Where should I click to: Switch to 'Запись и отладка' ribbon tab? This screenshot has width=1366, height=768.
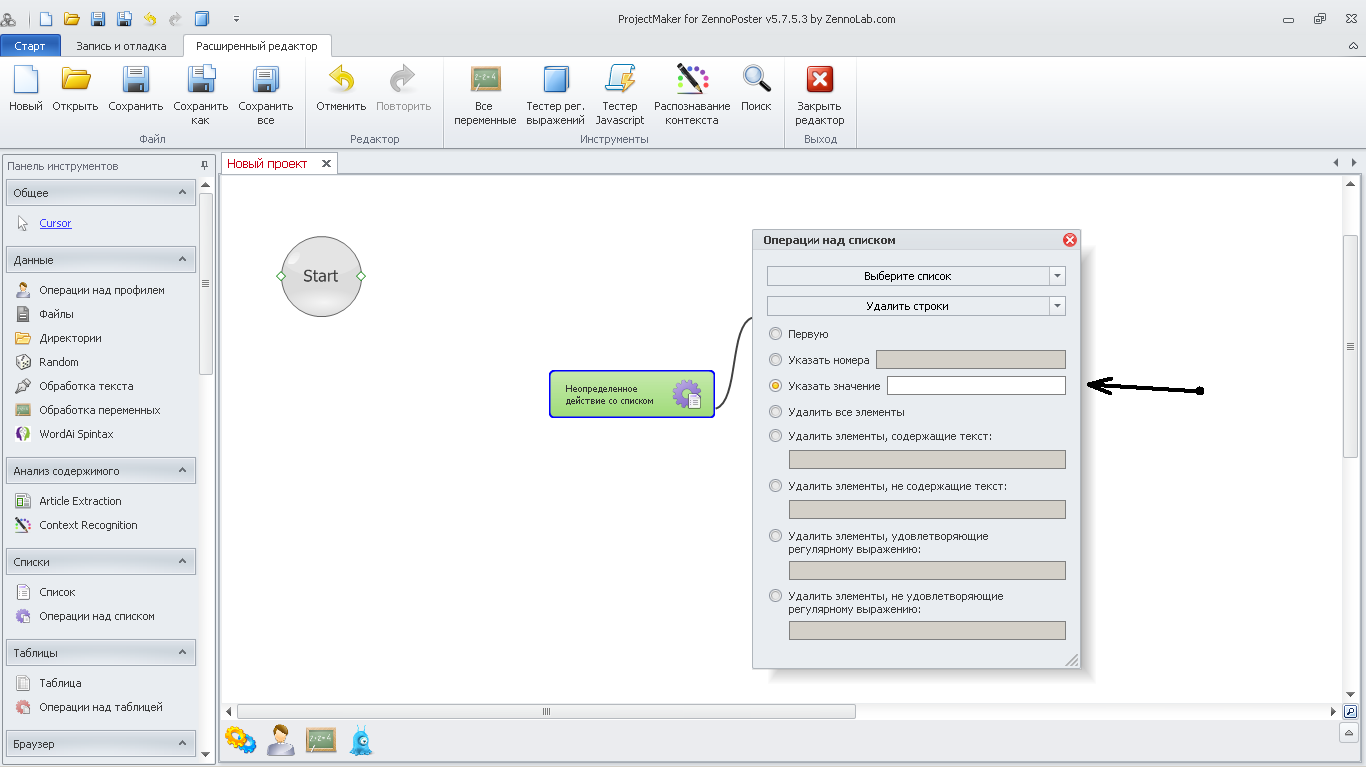(121, 46)
